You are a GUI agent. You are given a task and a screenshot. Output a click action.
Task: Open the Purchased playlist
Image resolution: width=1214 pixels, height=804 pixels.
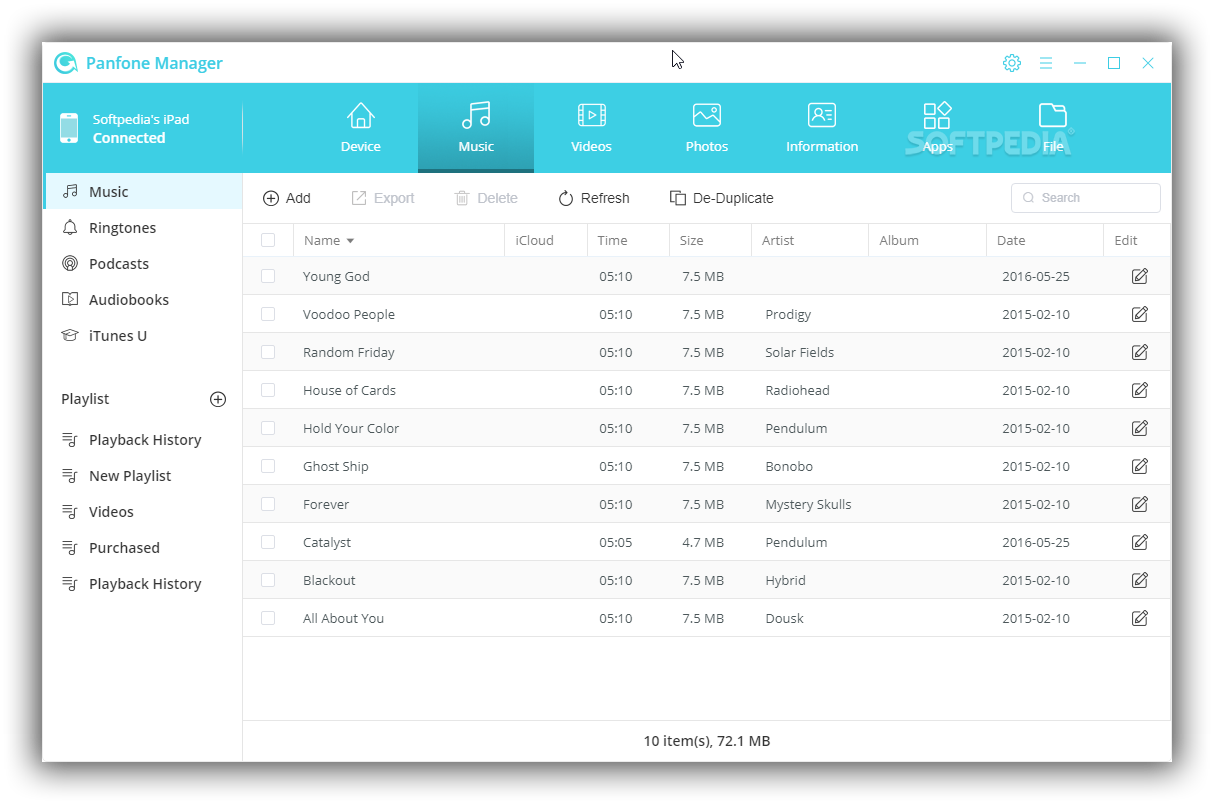click(144, 548)
